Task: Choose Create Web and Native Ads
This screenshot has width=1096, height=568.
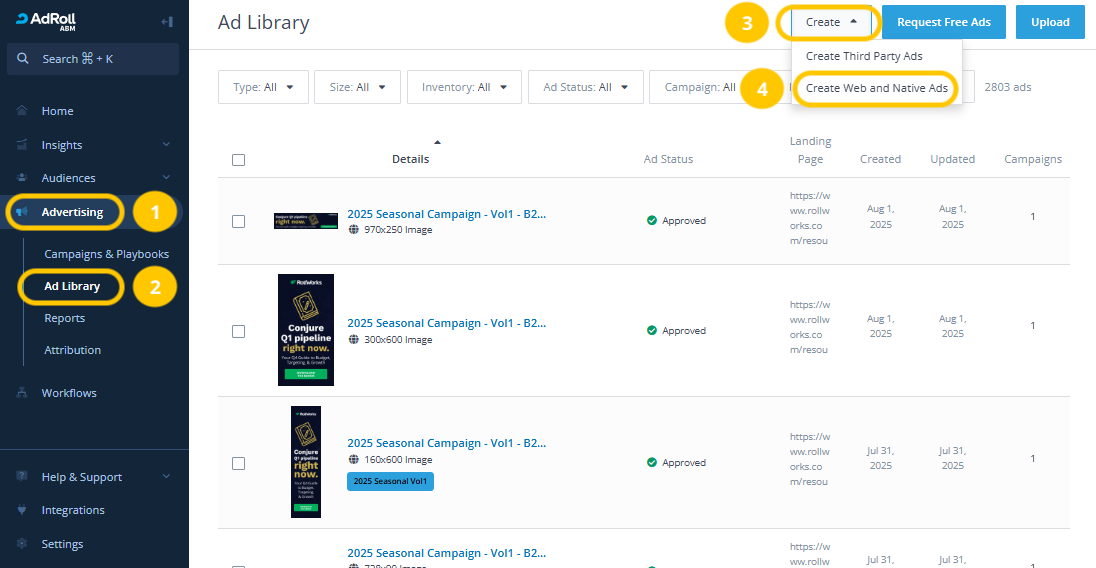Action: click(876, 88)
